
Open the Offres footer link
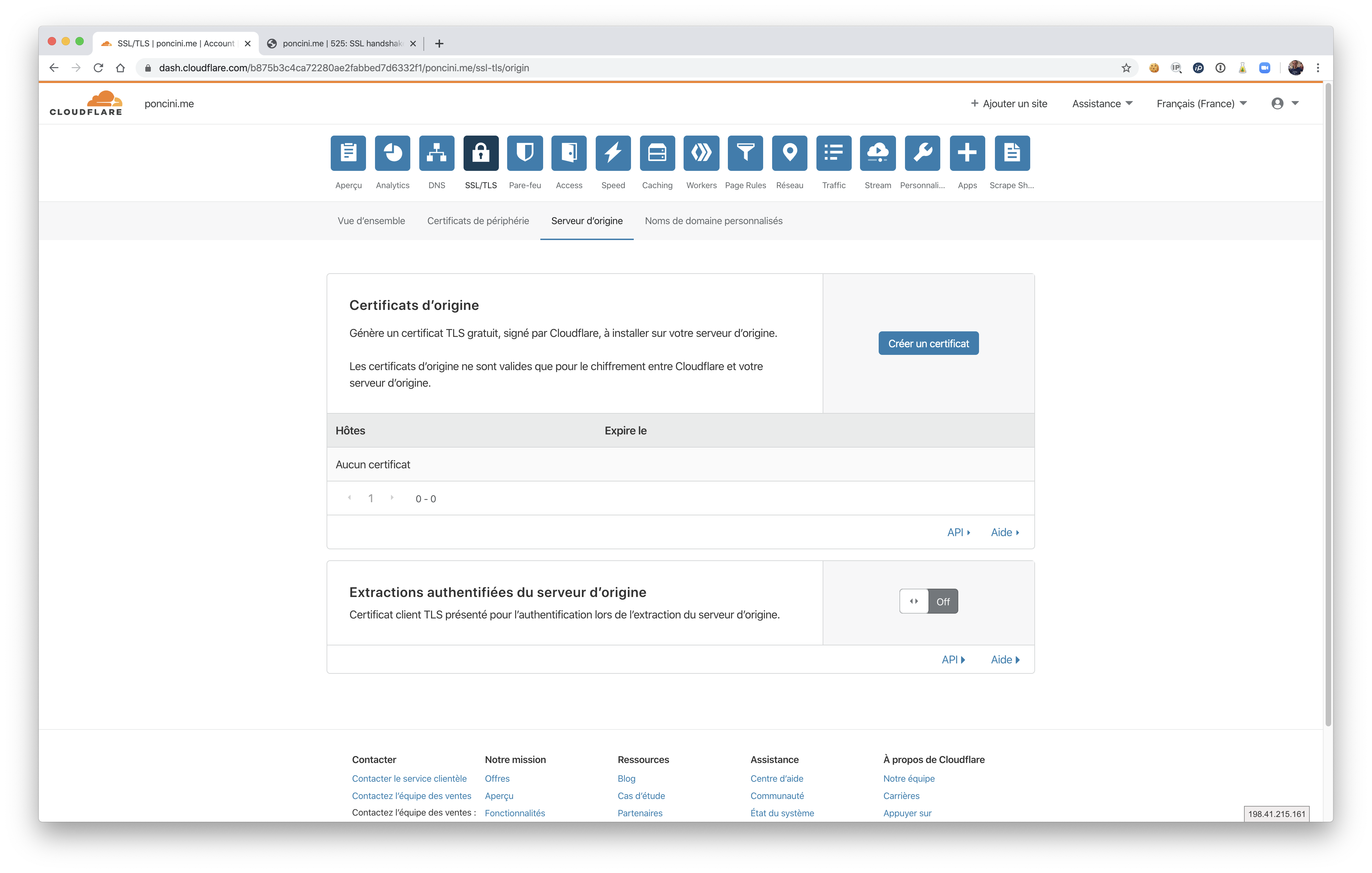497,778
